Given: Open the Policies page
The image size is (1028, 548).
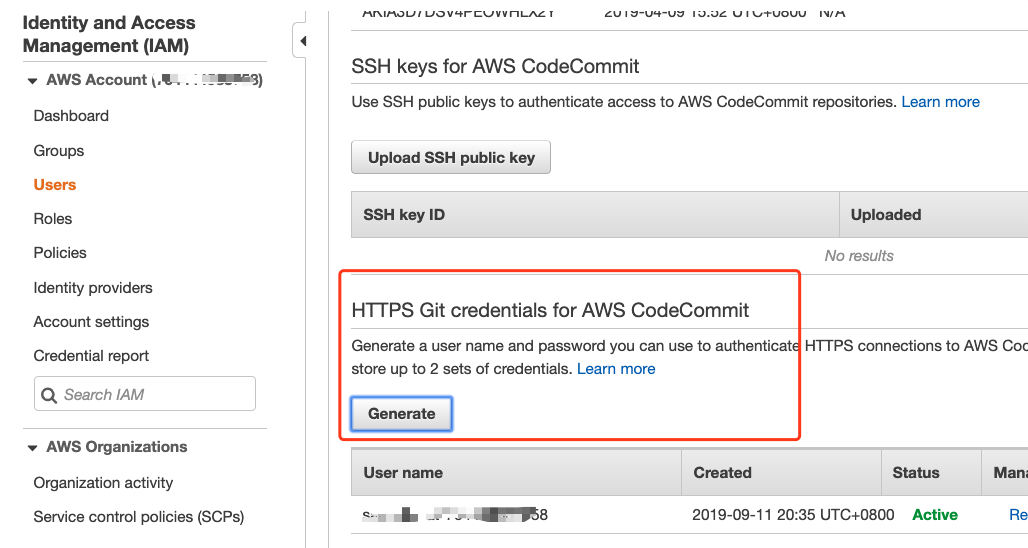Looking at the screenshot, I should pyautogui.click(x=60, y=253).
